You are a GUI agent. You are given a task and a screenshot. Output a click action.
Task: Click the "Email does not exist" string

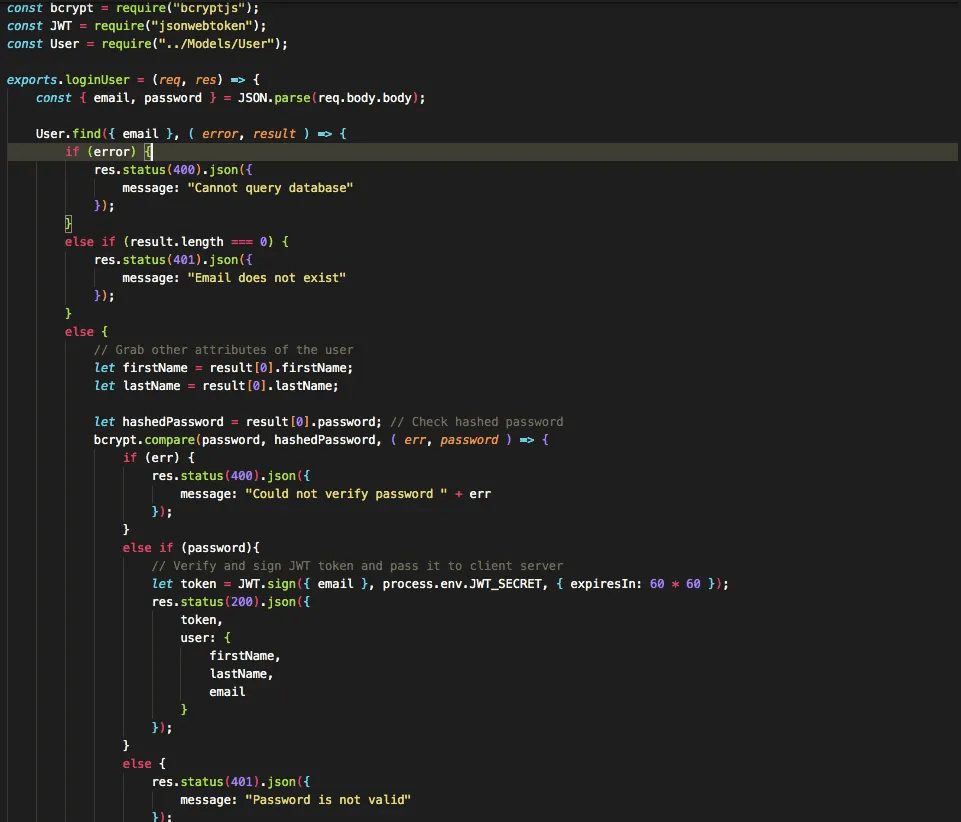[266, 278]
